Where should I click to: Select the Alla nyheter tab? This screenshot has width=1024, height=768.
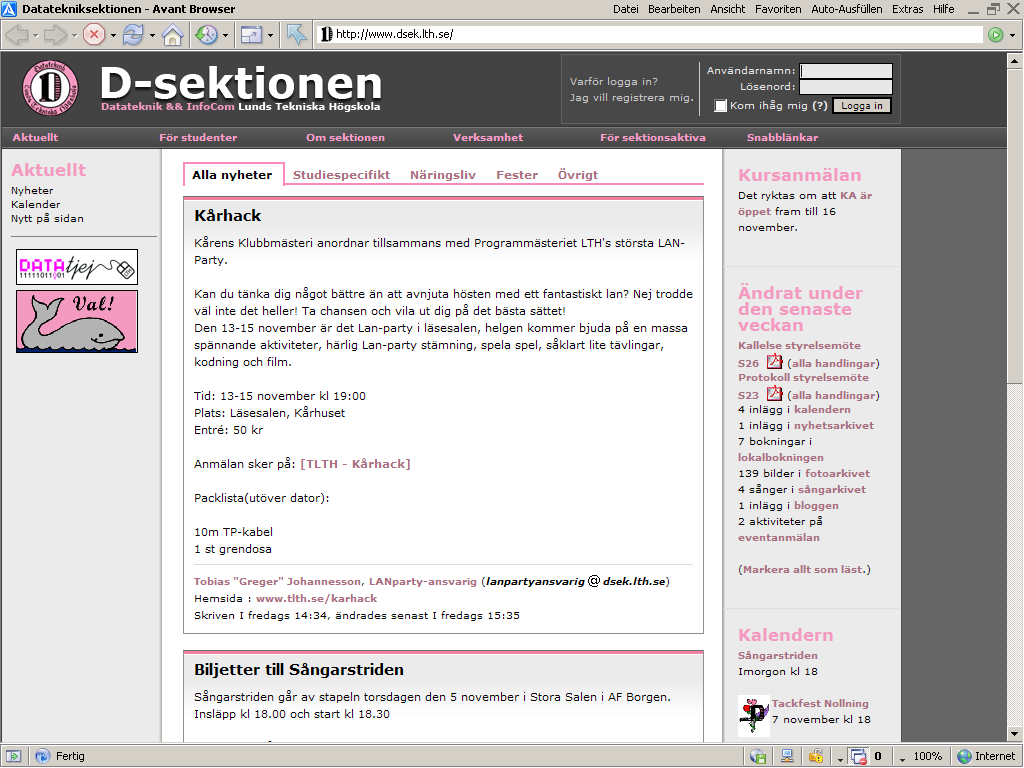[x=232, y=175]
